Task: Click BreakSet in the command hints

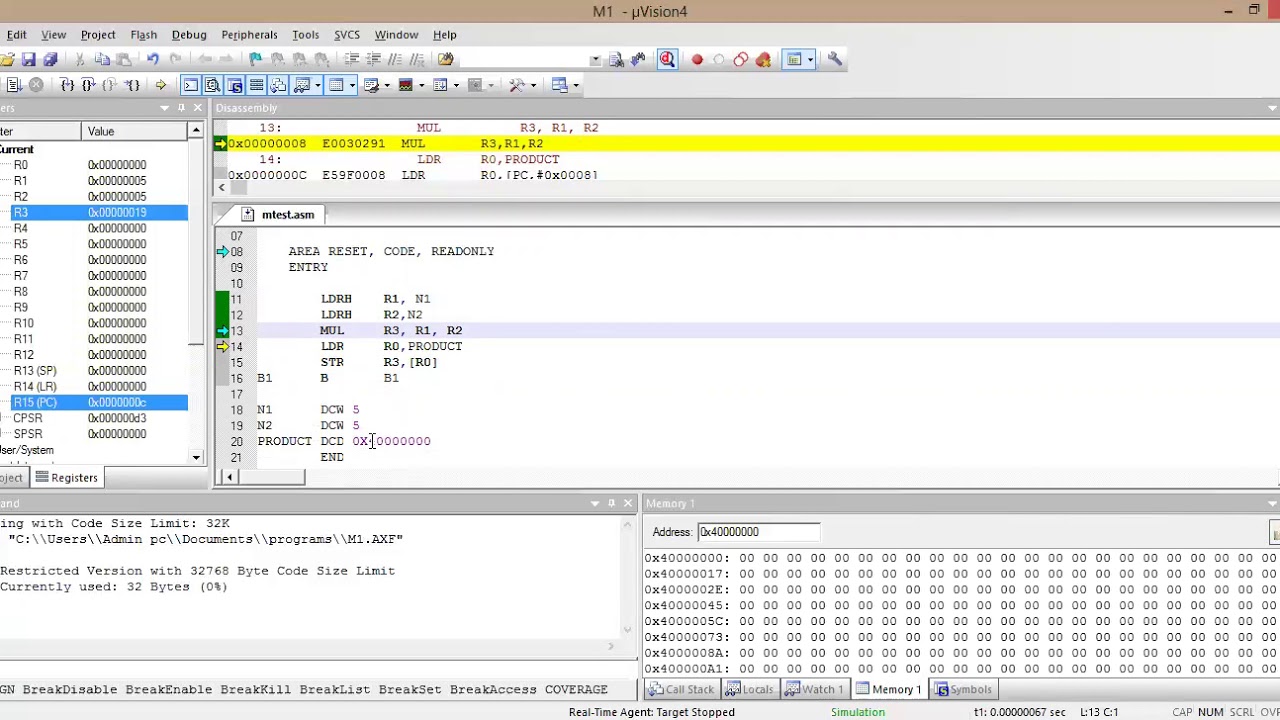Action: [410, 690]
